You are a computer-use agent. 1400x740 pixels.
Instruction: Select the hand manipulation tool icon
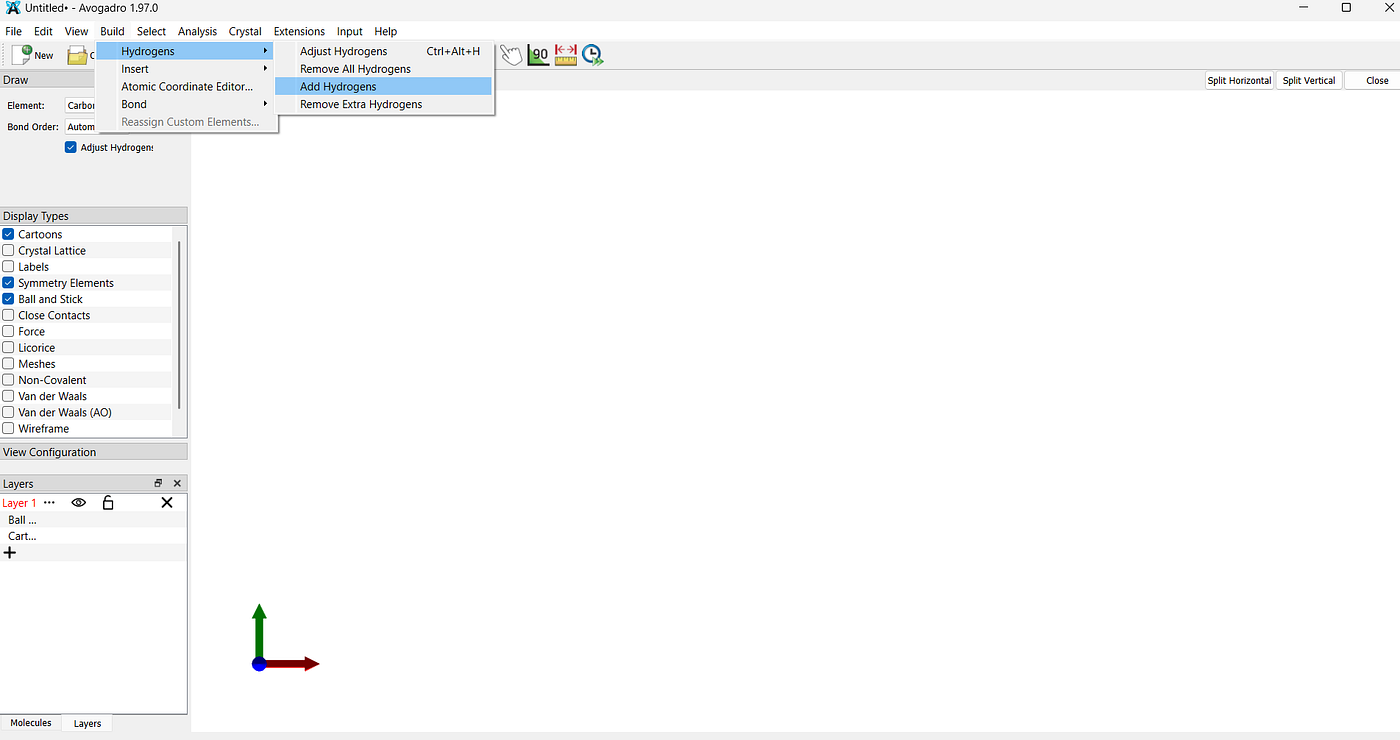point(511,55)
